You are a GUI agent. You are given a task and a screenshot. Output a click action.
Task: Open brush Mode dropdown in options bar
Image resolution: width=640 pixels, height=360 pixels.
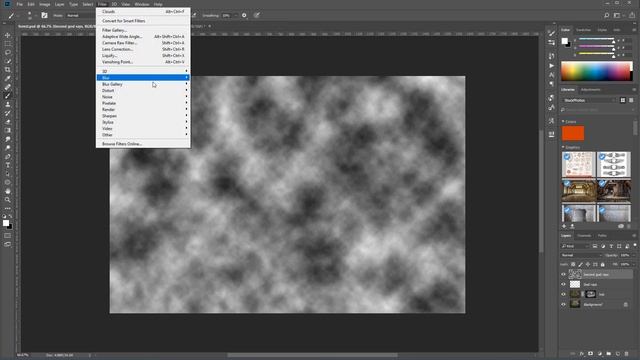(x=82, y=16)
